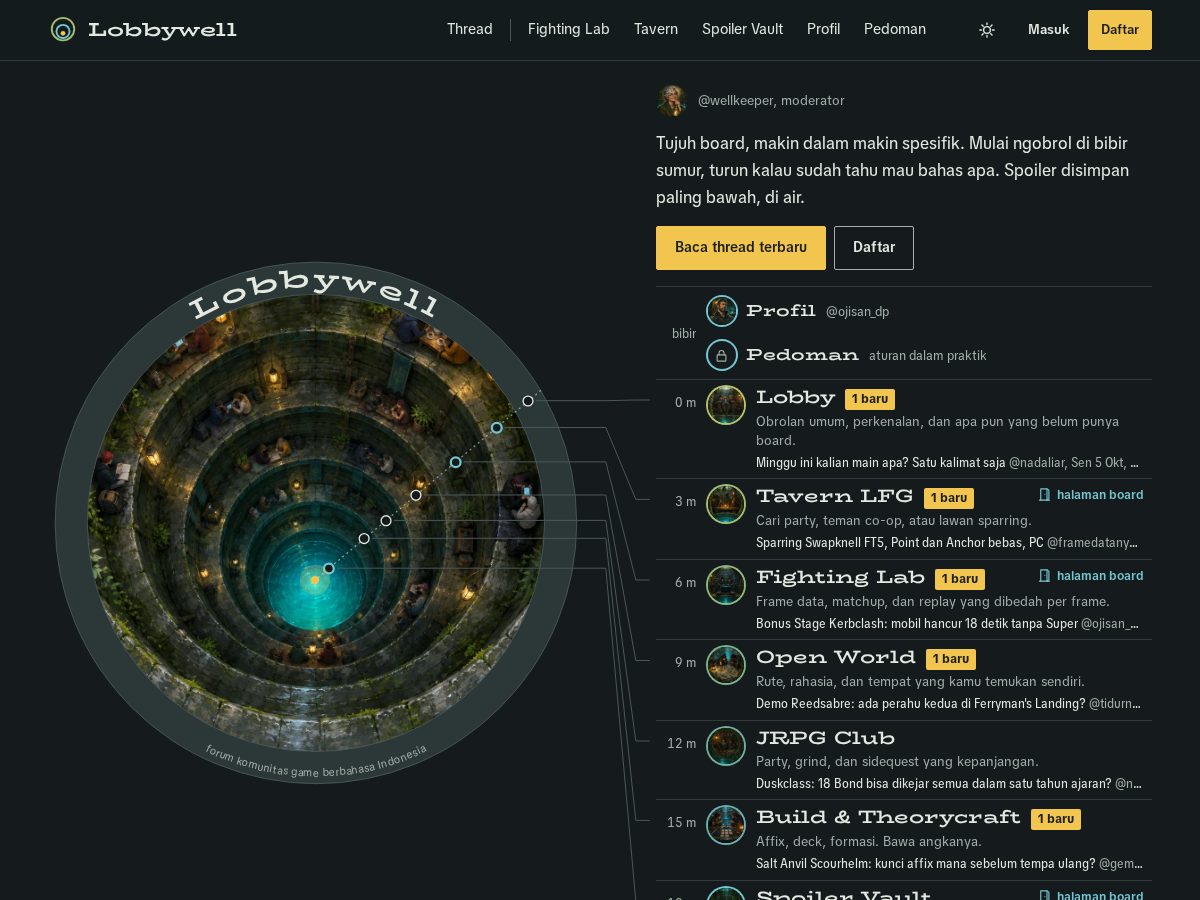This screenshot has height=900, width=1200.
Task: Click the Lobbywell ring logo icon
Action: pos(63,30)
